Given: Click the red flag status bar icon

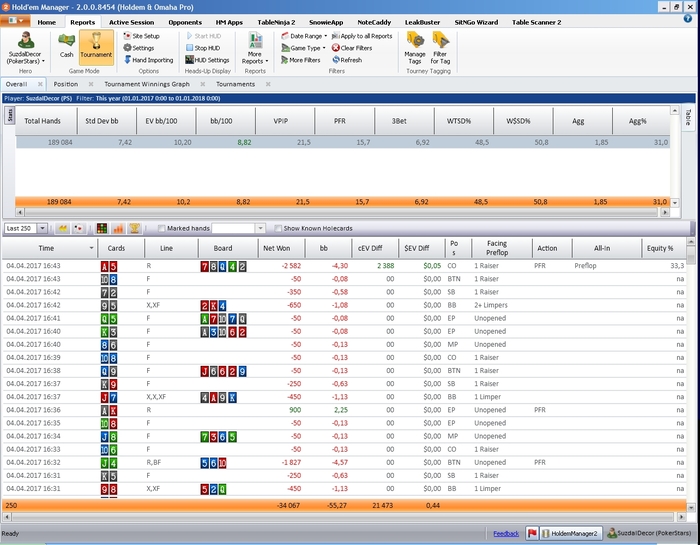Looking at the screenshot, I should [x=532, y=533].
